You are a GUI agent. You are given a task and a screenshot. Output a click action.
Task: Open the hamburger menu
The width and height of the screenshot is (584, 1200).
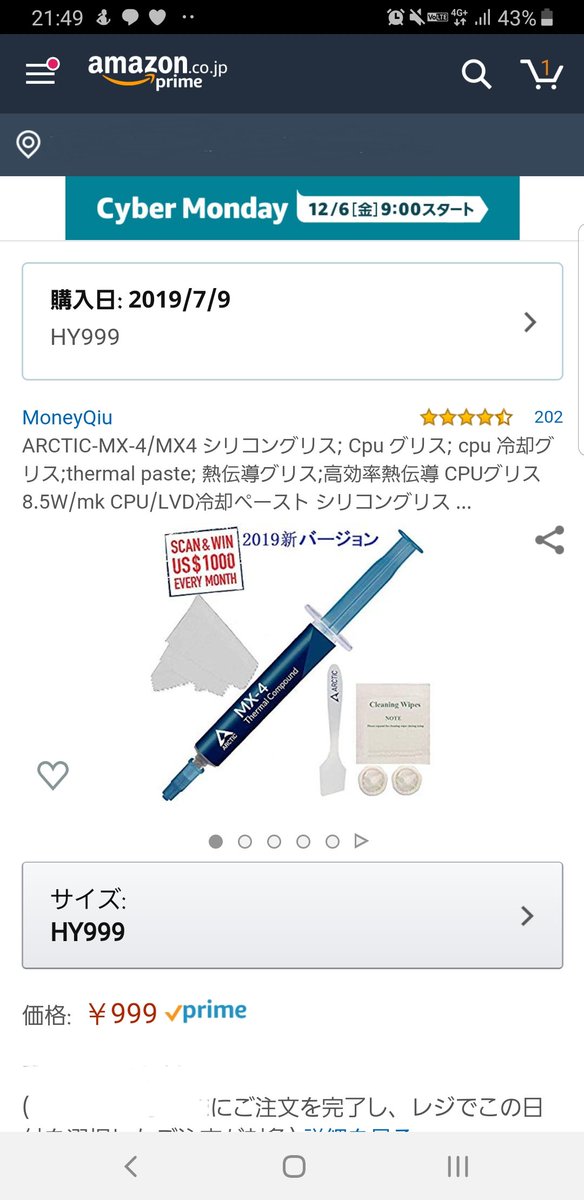tap(41, 72)
